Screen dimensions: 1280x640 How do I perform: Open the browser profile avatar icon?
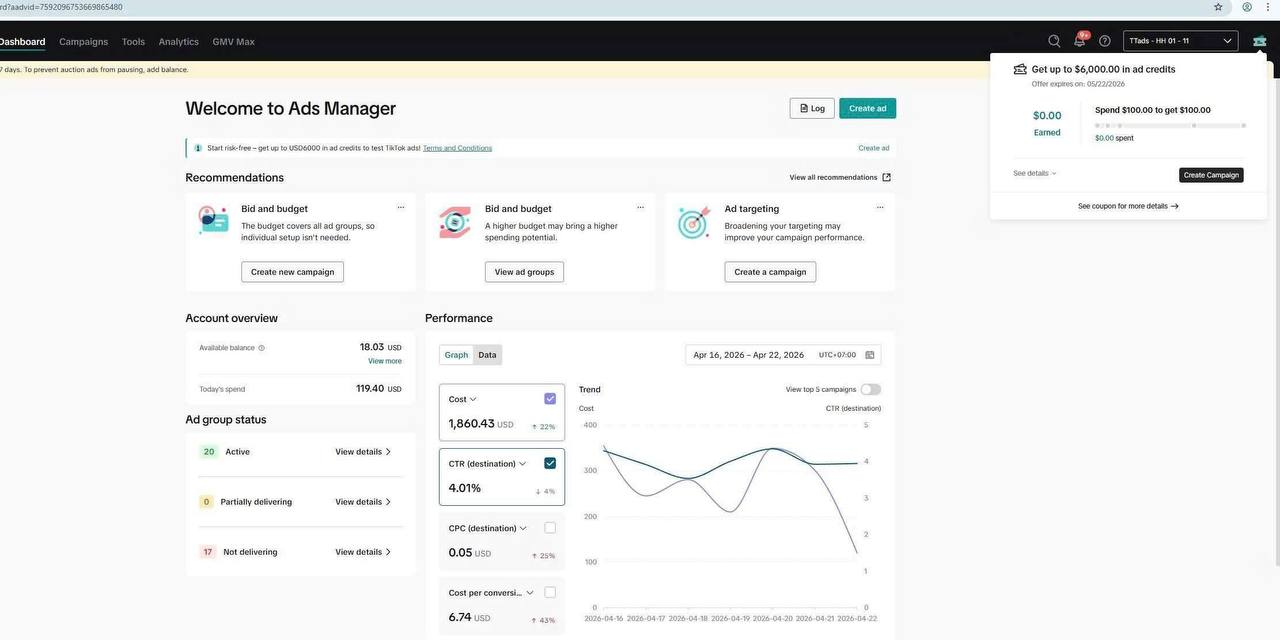[1247, 7]
